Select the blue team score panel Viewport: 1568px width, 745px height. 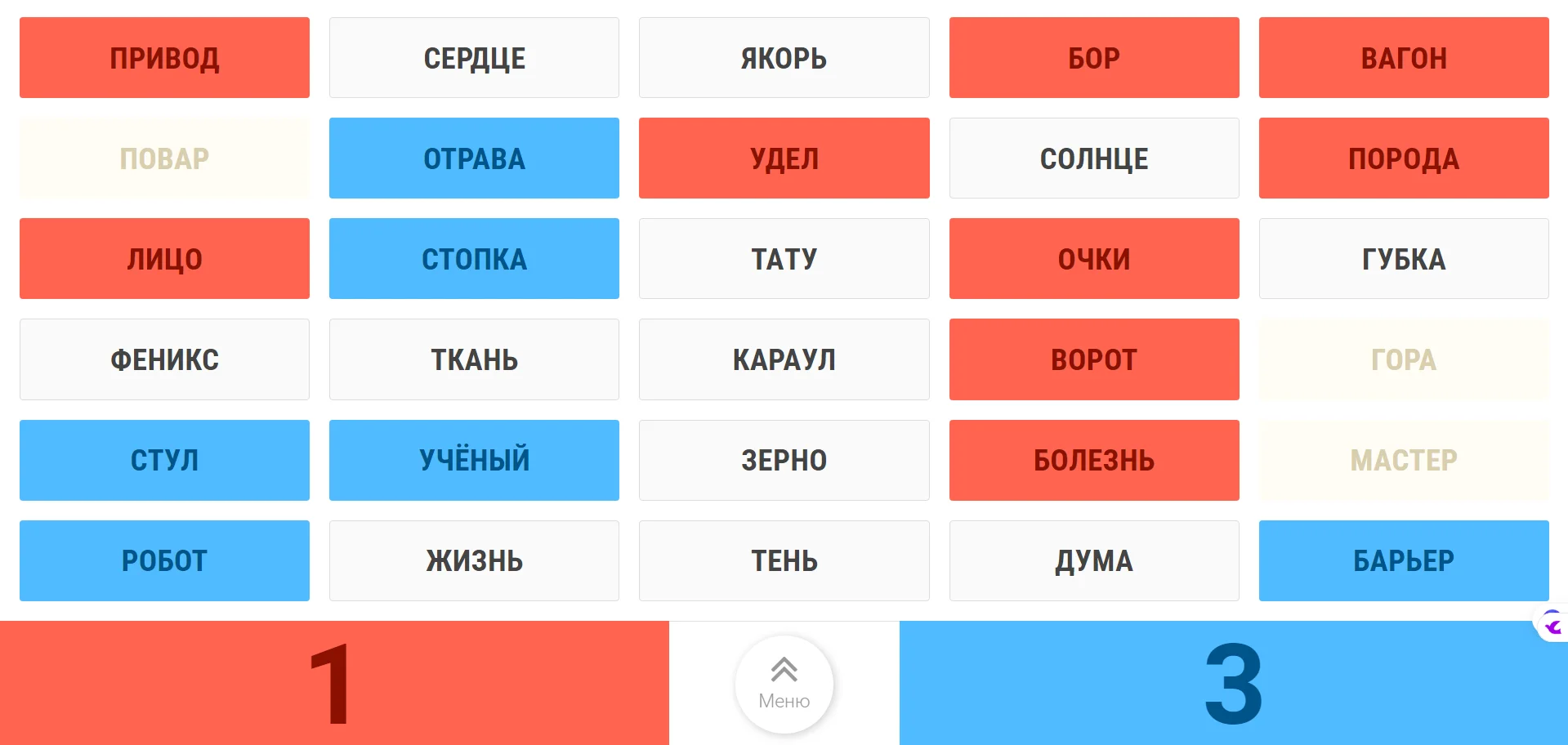point(1233,683)
